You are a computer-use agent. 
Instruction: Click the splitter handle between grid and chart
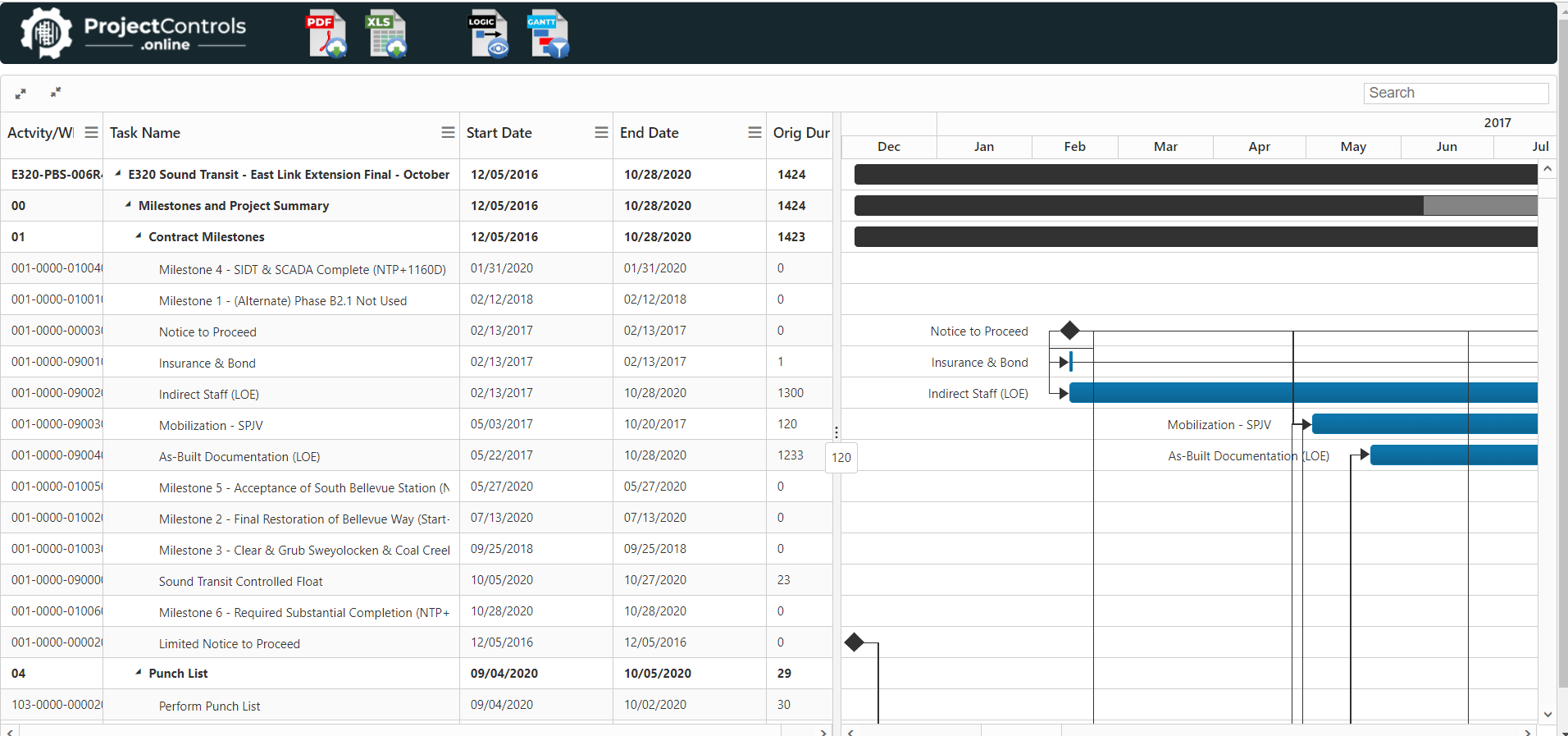pyautogui.click(x=836, y=432)
